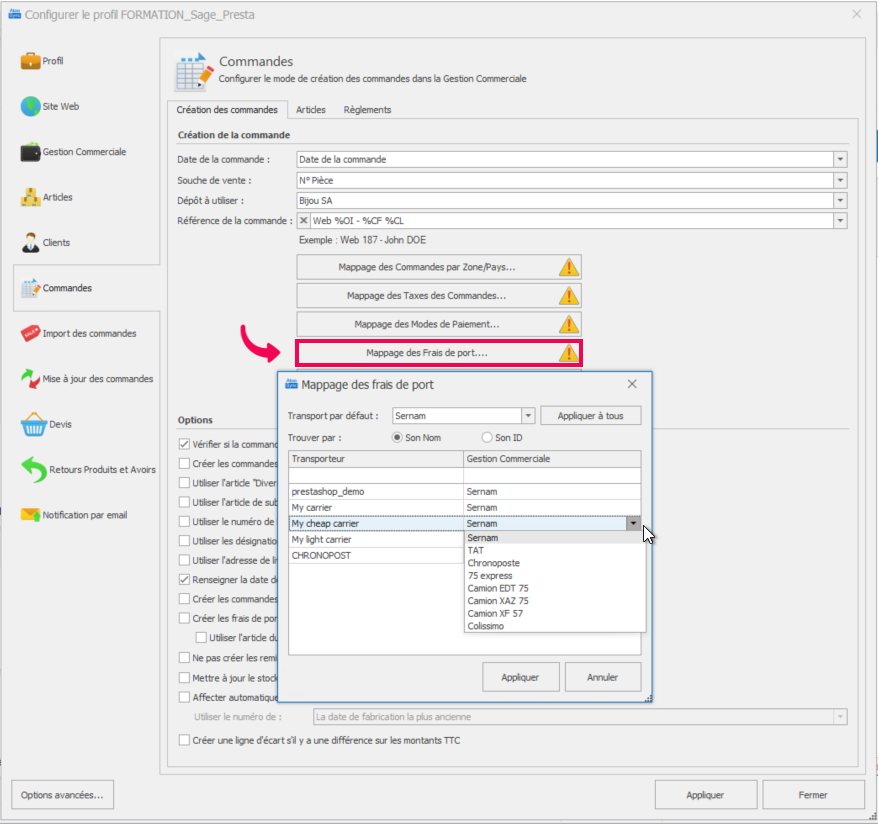Open Clients sidebar icon
Screen dimensions: 878x824
[30, 242]
